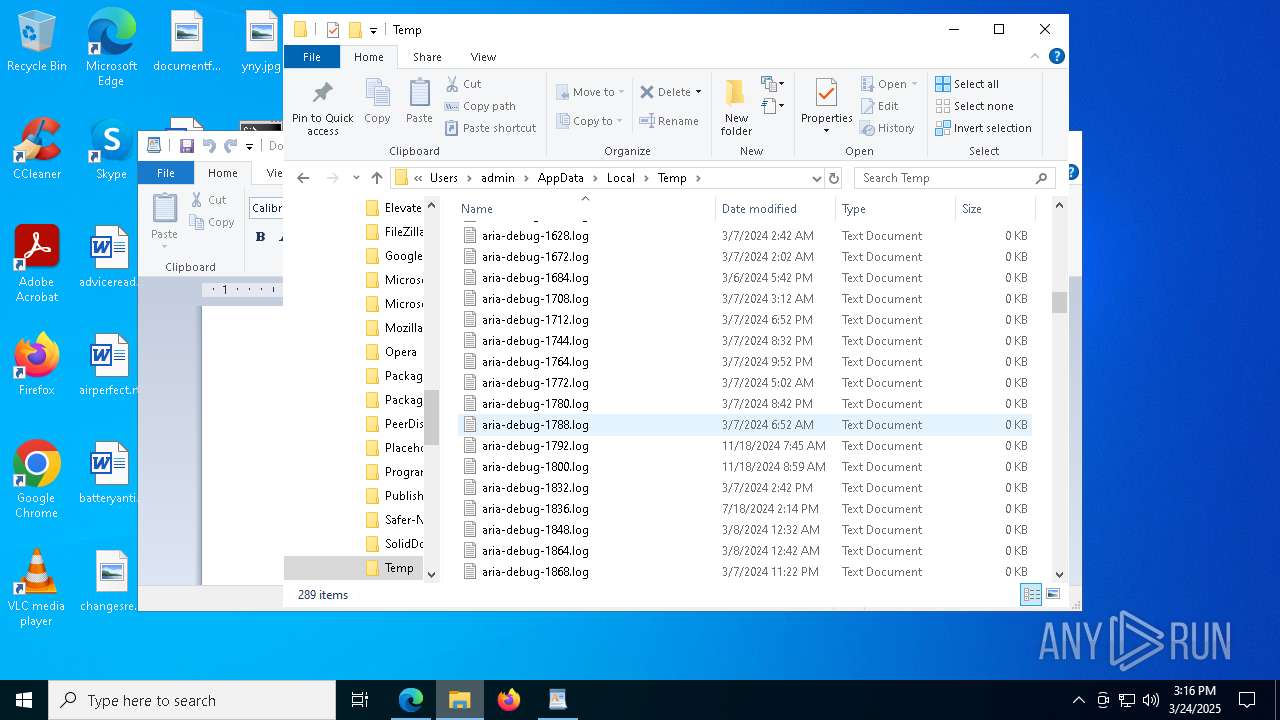This screenshot has height=720, width=1280.
Task: Click Undo in Word quick access toolbar
Action: coord(208,146)
